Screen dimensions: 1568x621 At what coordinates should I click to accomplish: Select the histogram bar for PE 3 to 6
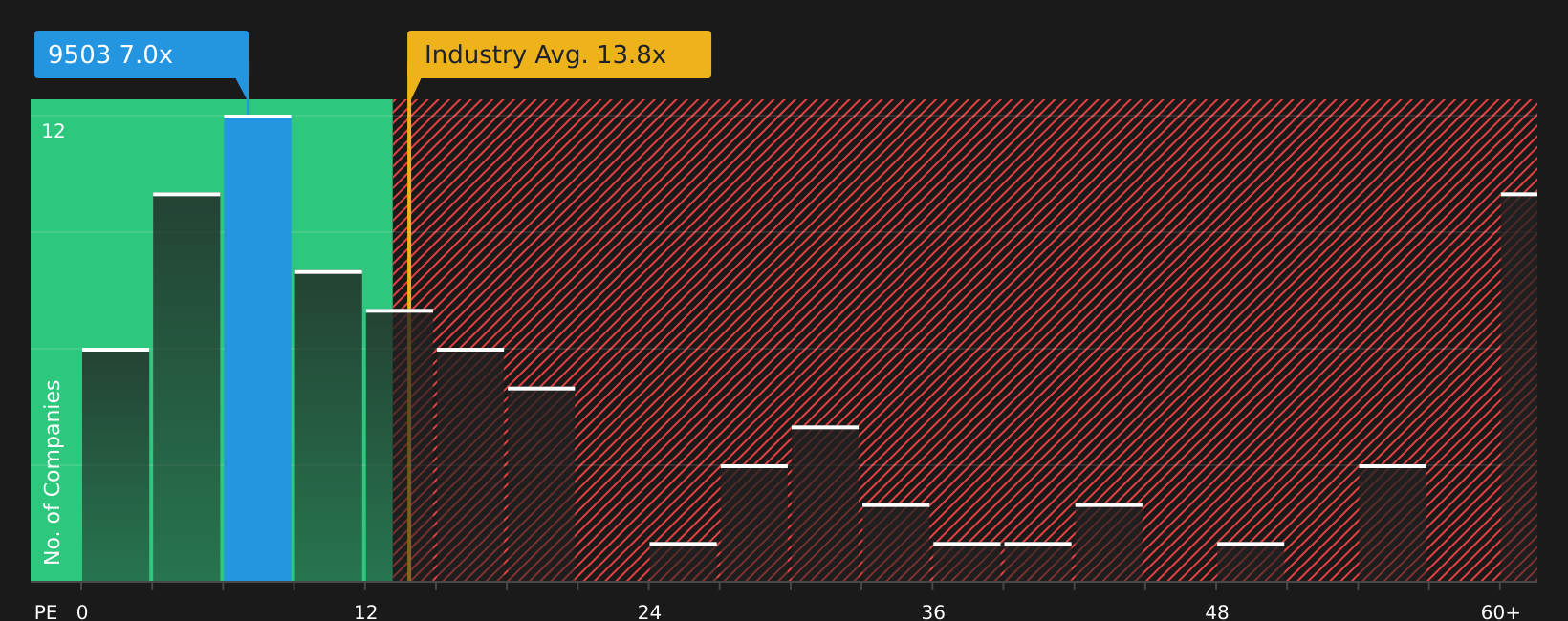[186, 387]
